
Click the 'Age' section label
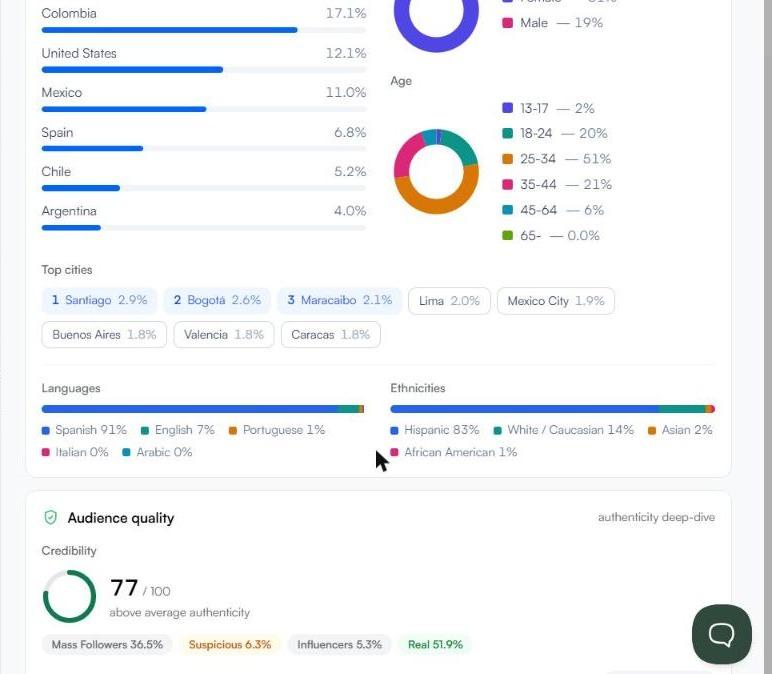tap(401, 81)
